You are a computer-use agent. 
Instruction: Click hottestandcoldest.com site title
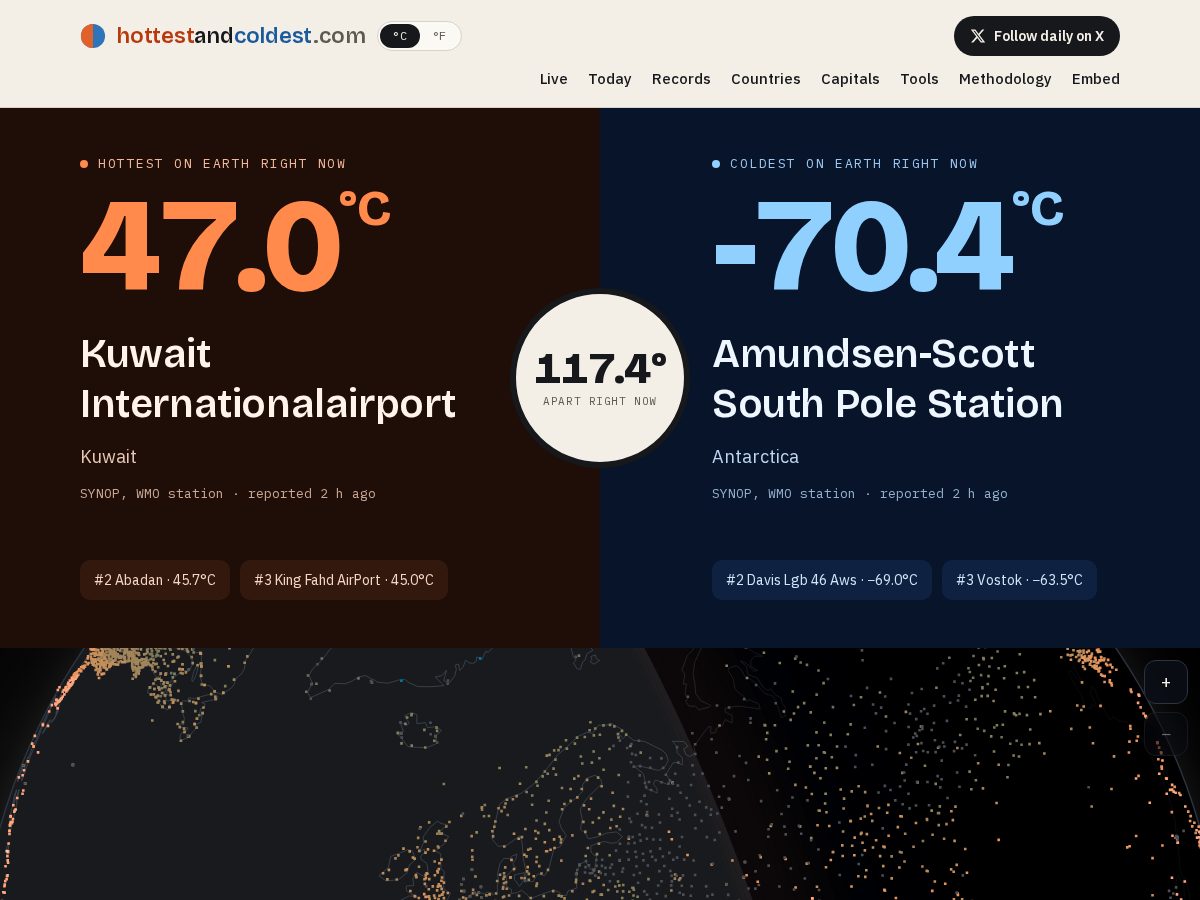(x=241, y=36)
